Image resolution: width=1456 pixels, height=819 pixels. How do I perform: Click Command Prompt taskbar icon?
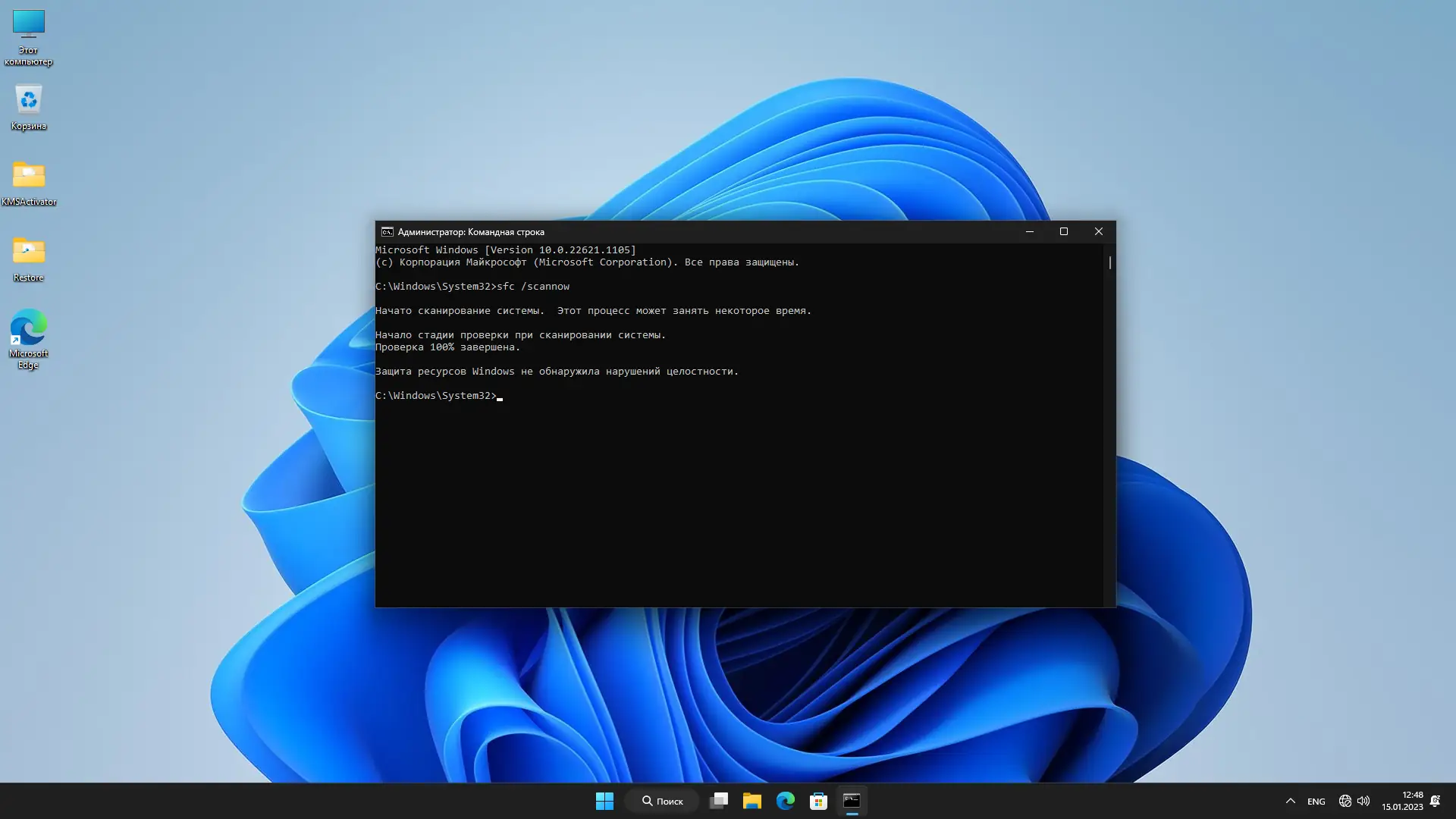tap(852, 801)
